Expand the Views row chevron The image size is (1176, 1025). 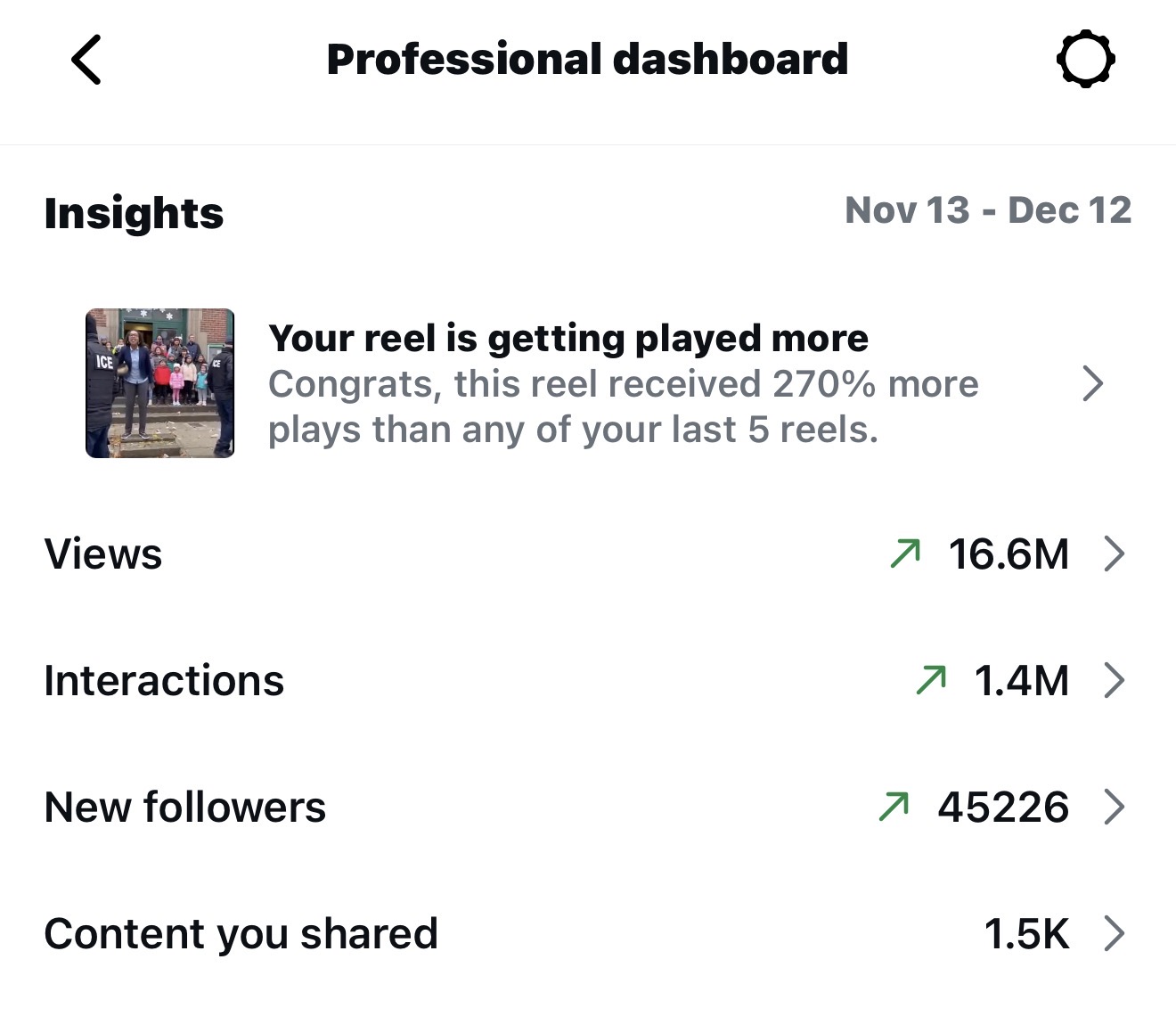(1114, 553)
